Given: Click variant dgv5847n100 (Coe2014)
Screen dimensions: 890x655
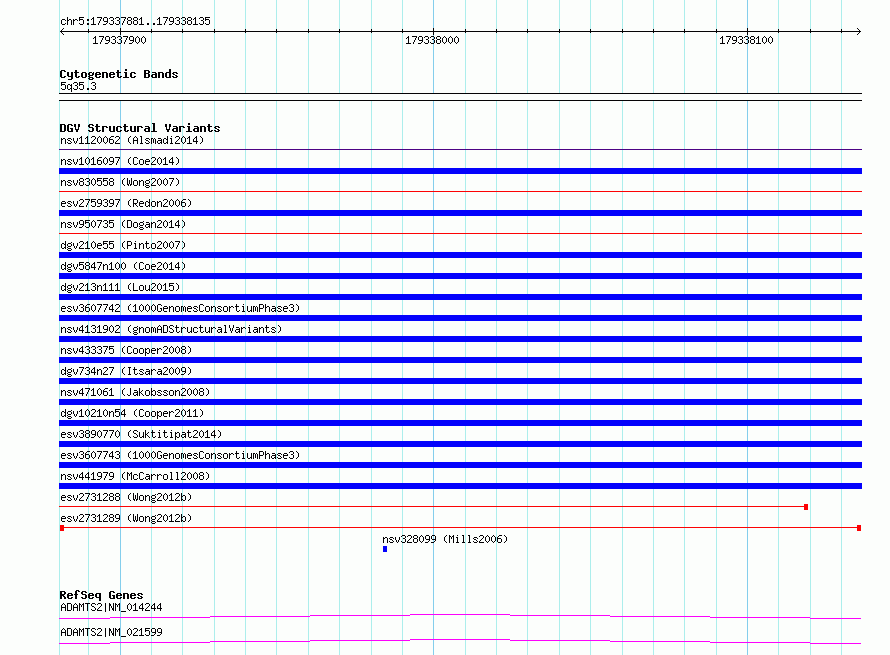Looking at the screenshot, I should (123, 266).
